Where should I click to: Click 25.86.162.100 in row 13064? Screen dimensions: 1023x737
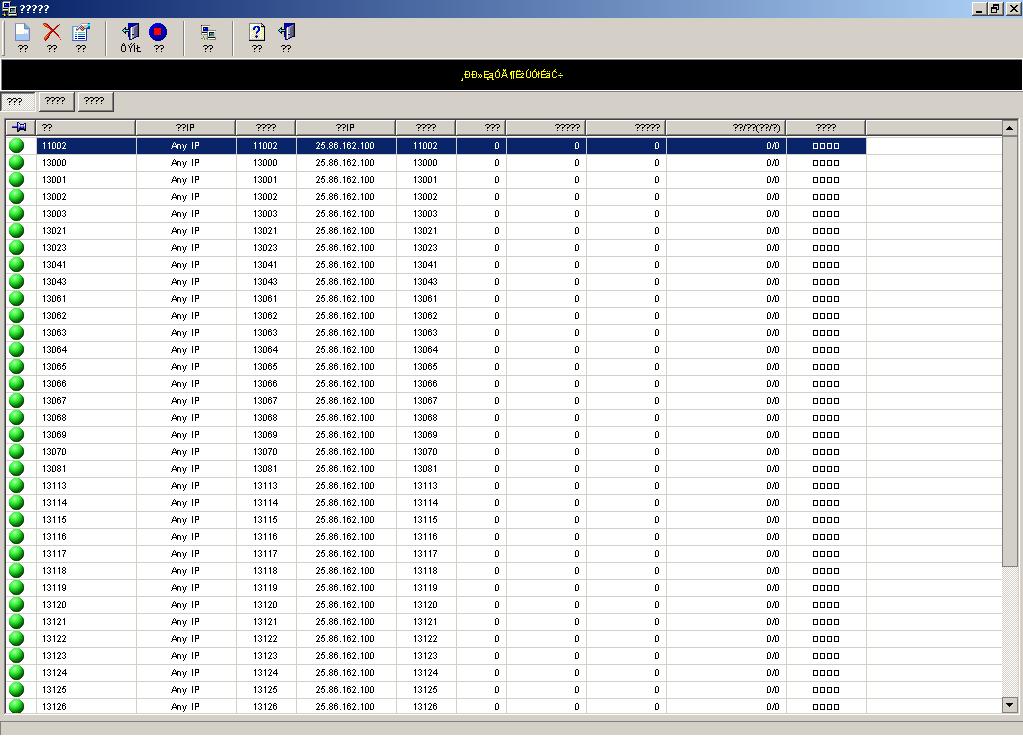pos(345,350)
